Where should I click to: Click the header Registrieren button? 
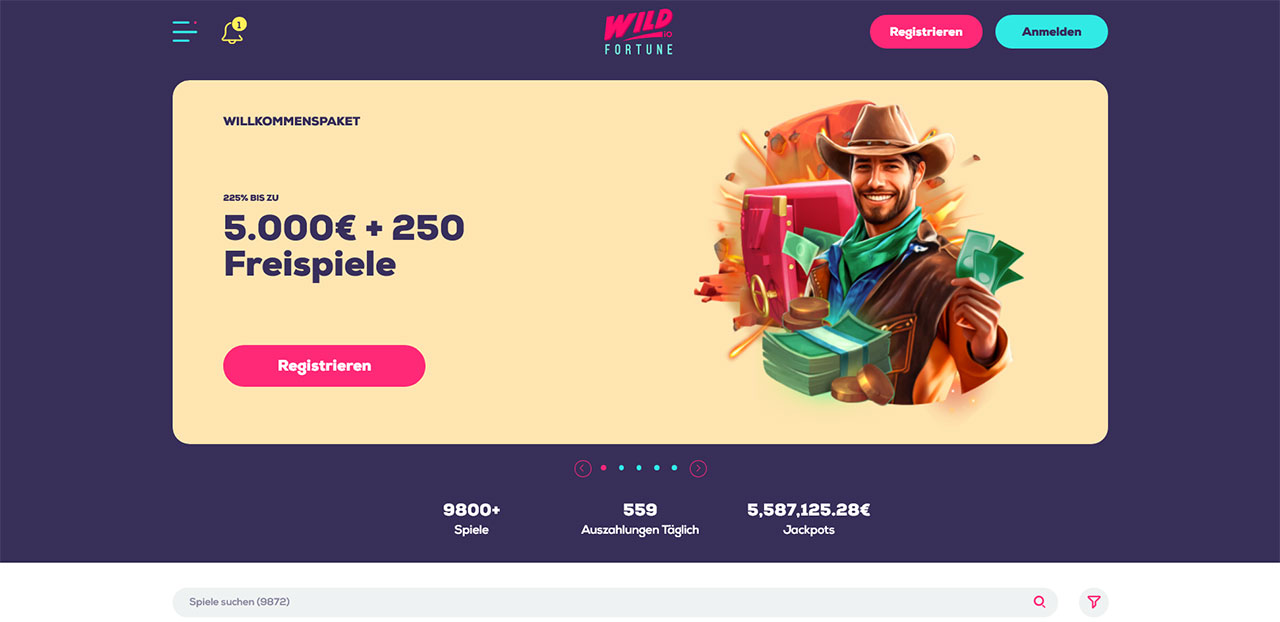(x=926, y=32)
